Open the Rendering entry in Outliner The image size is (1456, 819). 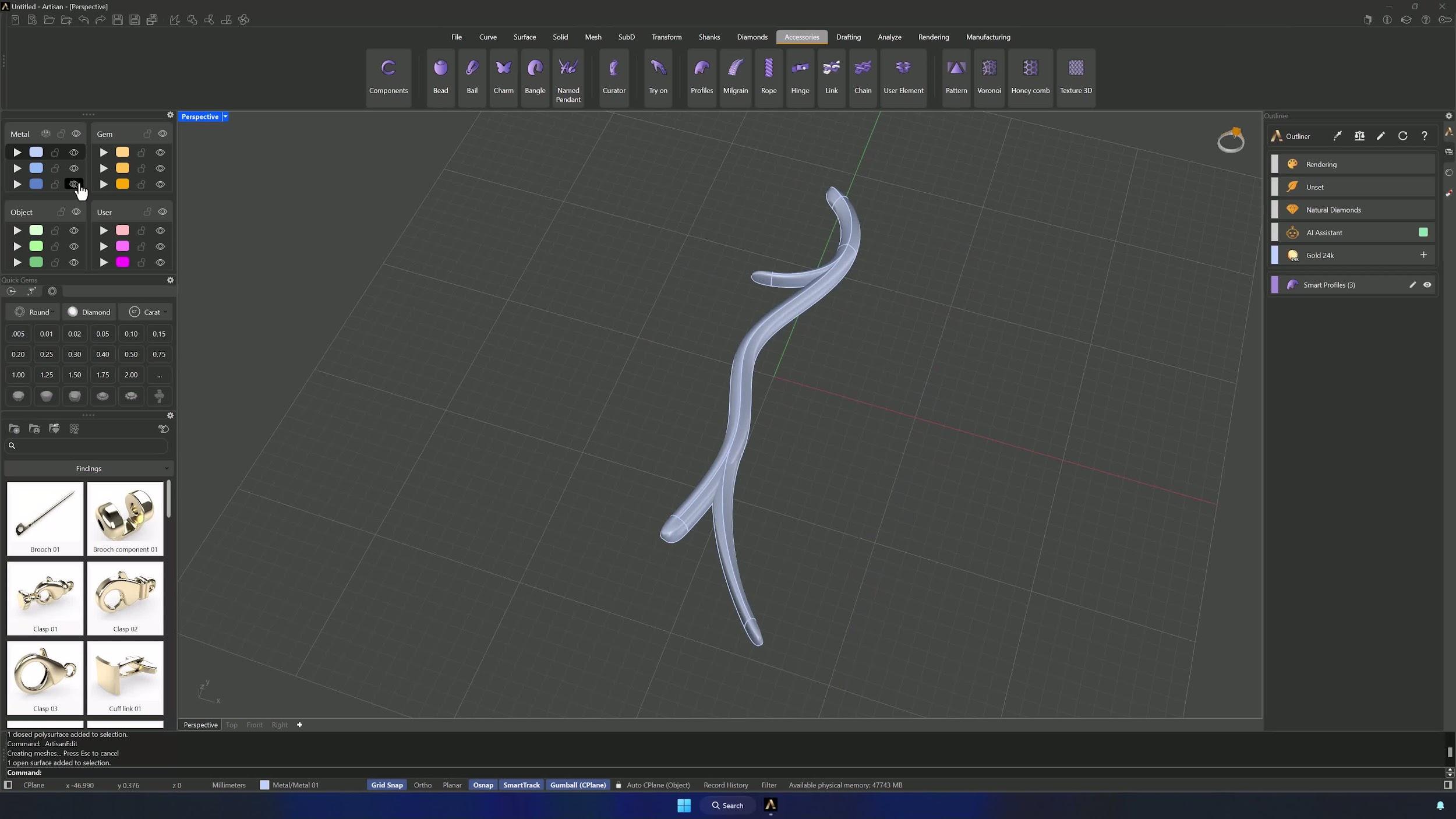1352,164
